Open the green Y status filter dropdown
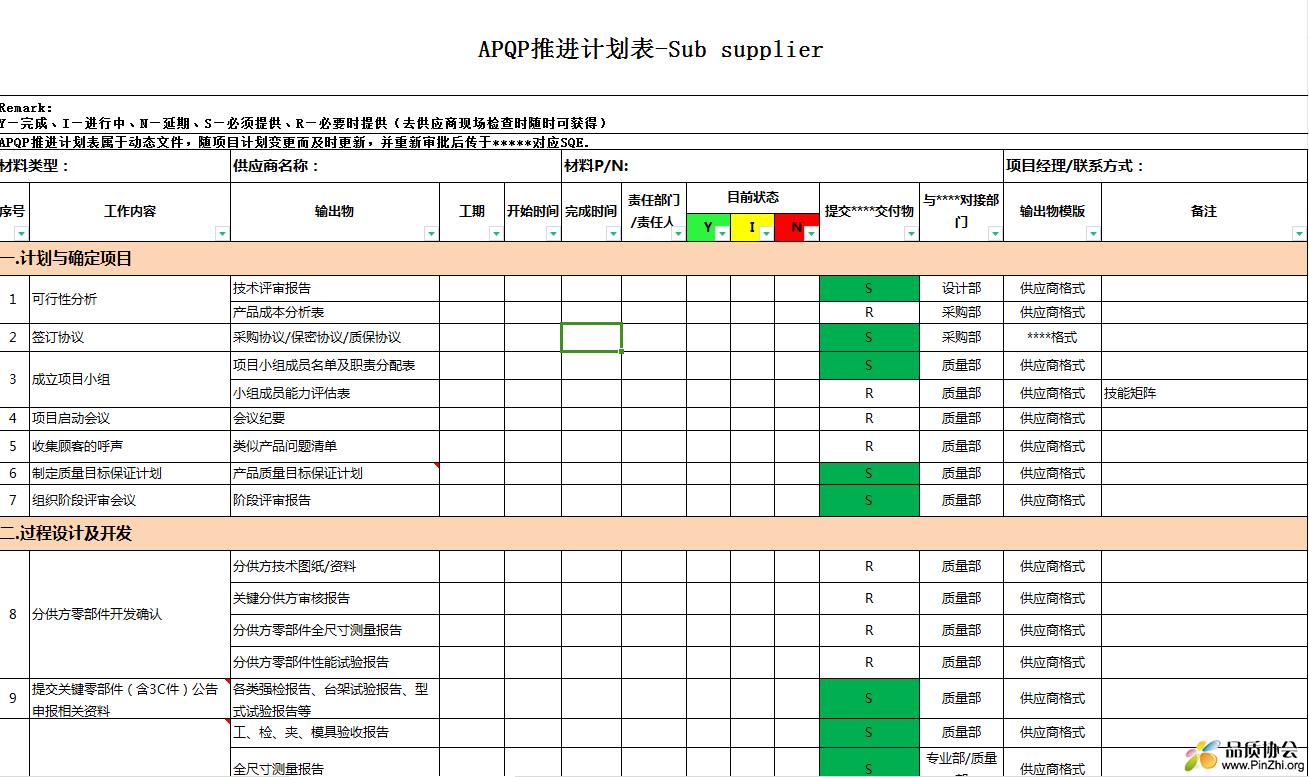The width and height of the screenshot is (1309, 777). coord(722,233)
